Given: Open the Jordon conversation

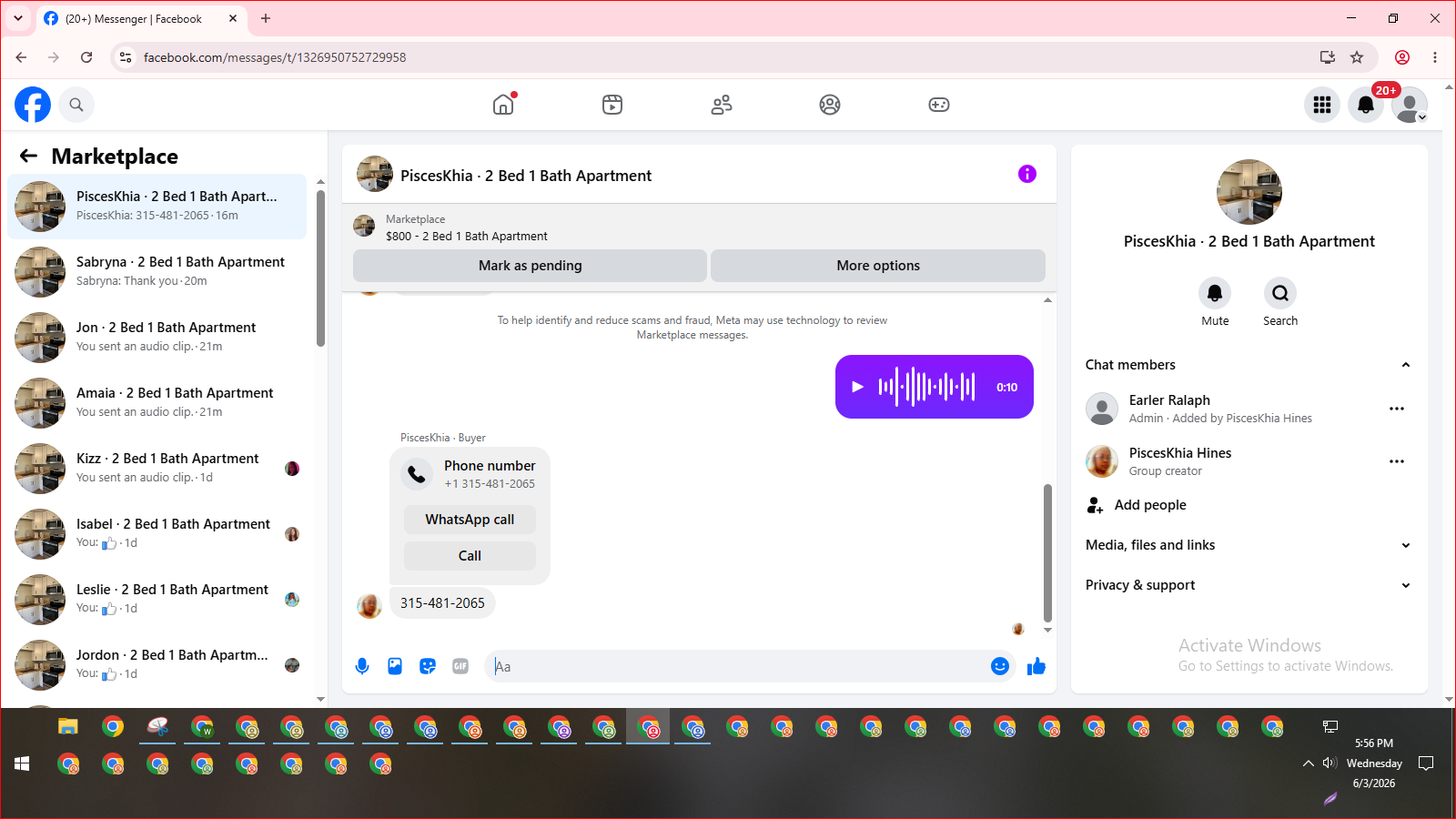Looking at the screenshot, I should 157,665.
